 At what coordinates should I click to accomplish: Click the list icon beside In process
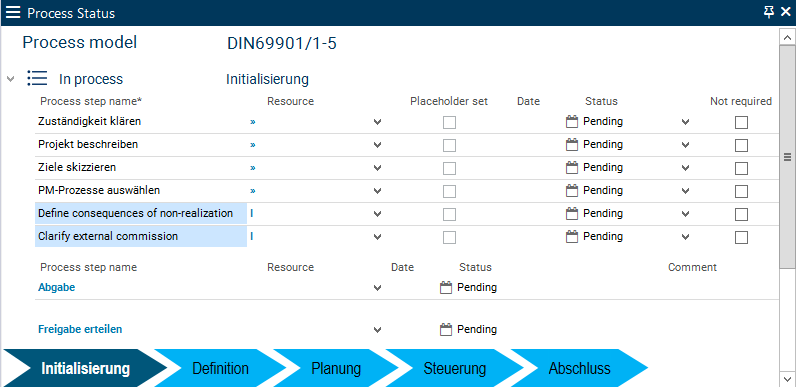(x=37, y=79)
